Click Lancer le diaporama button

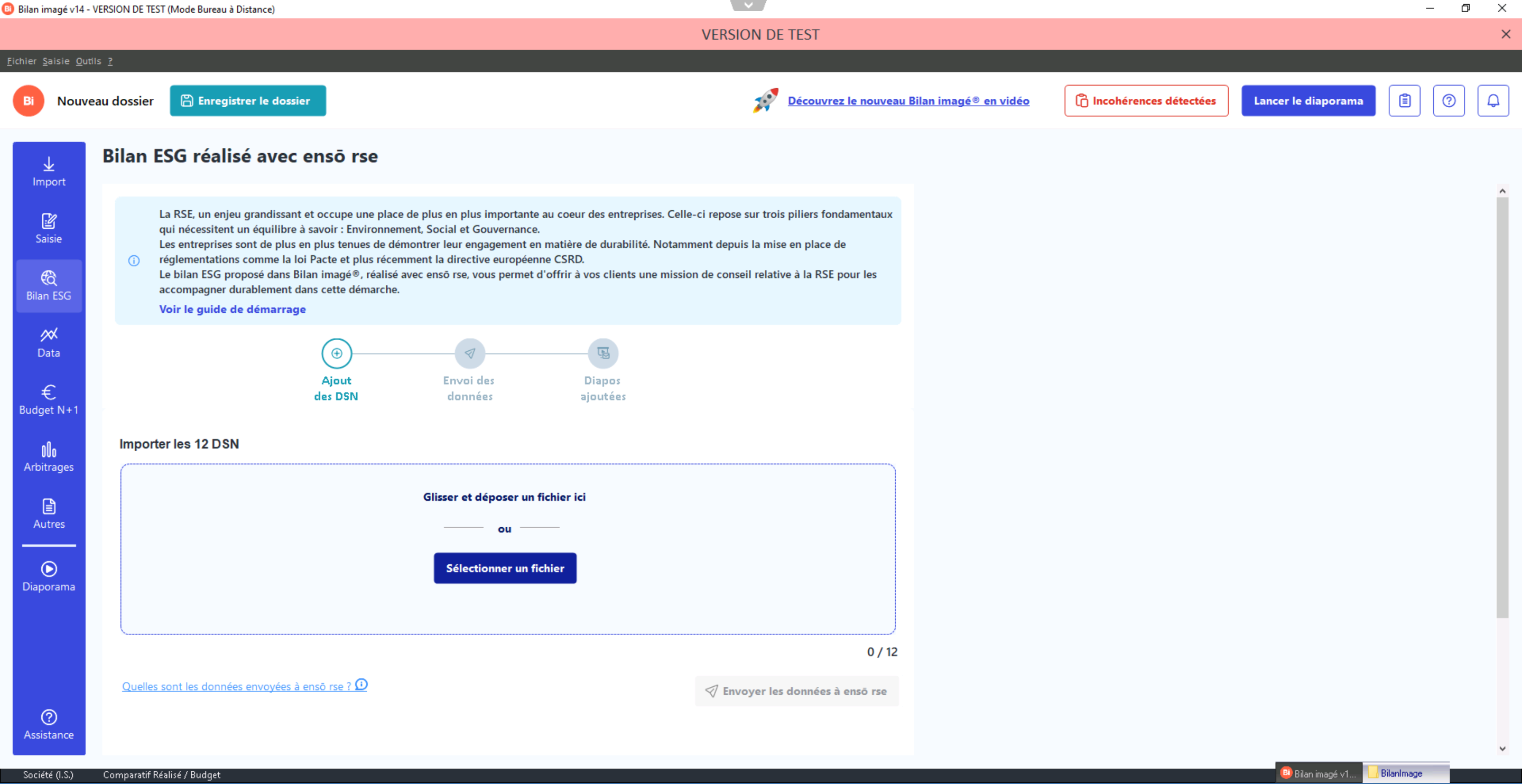1308,101
